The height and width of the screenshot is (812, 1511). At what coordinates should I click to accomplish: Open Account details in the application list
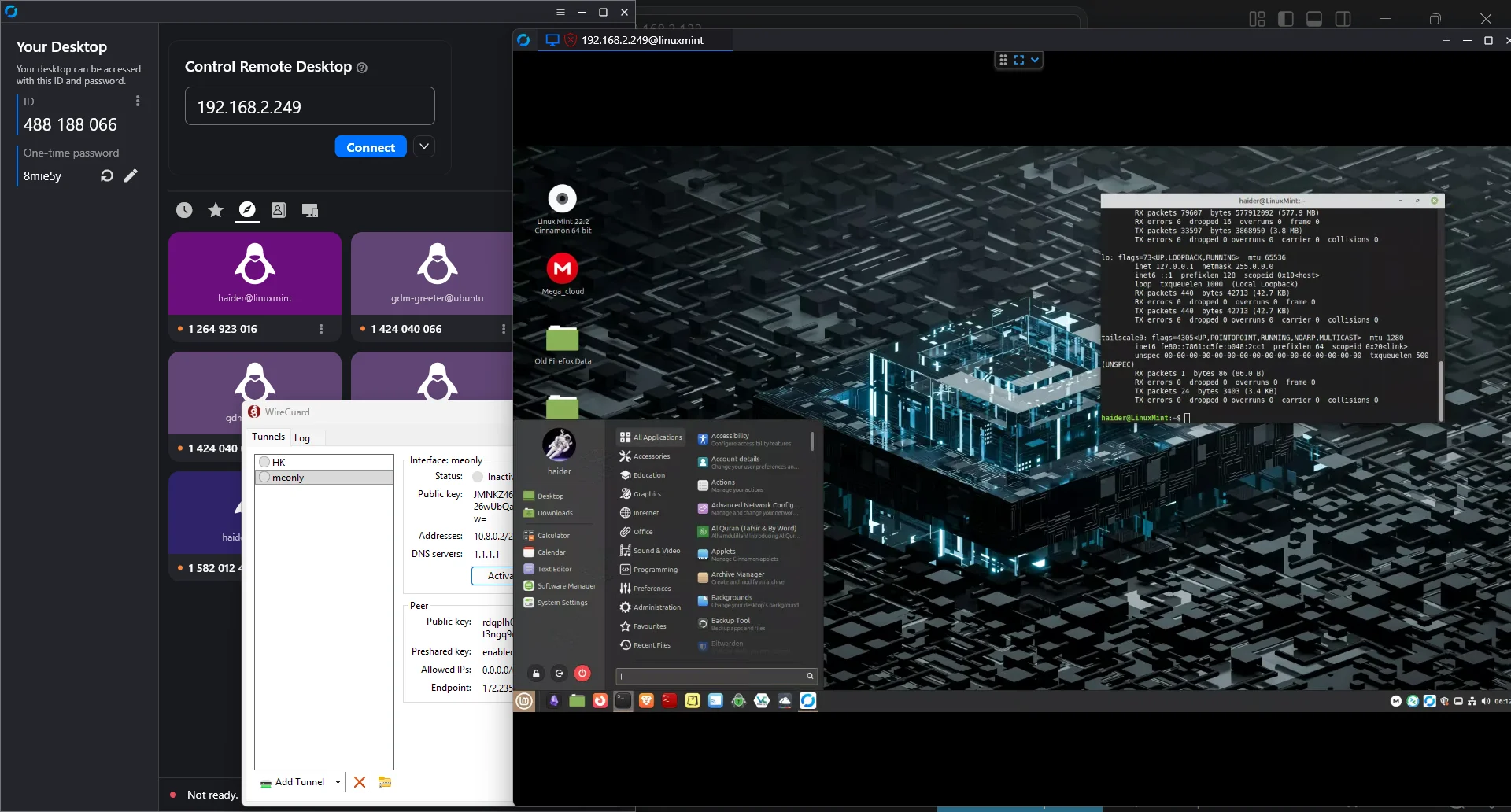748,463
